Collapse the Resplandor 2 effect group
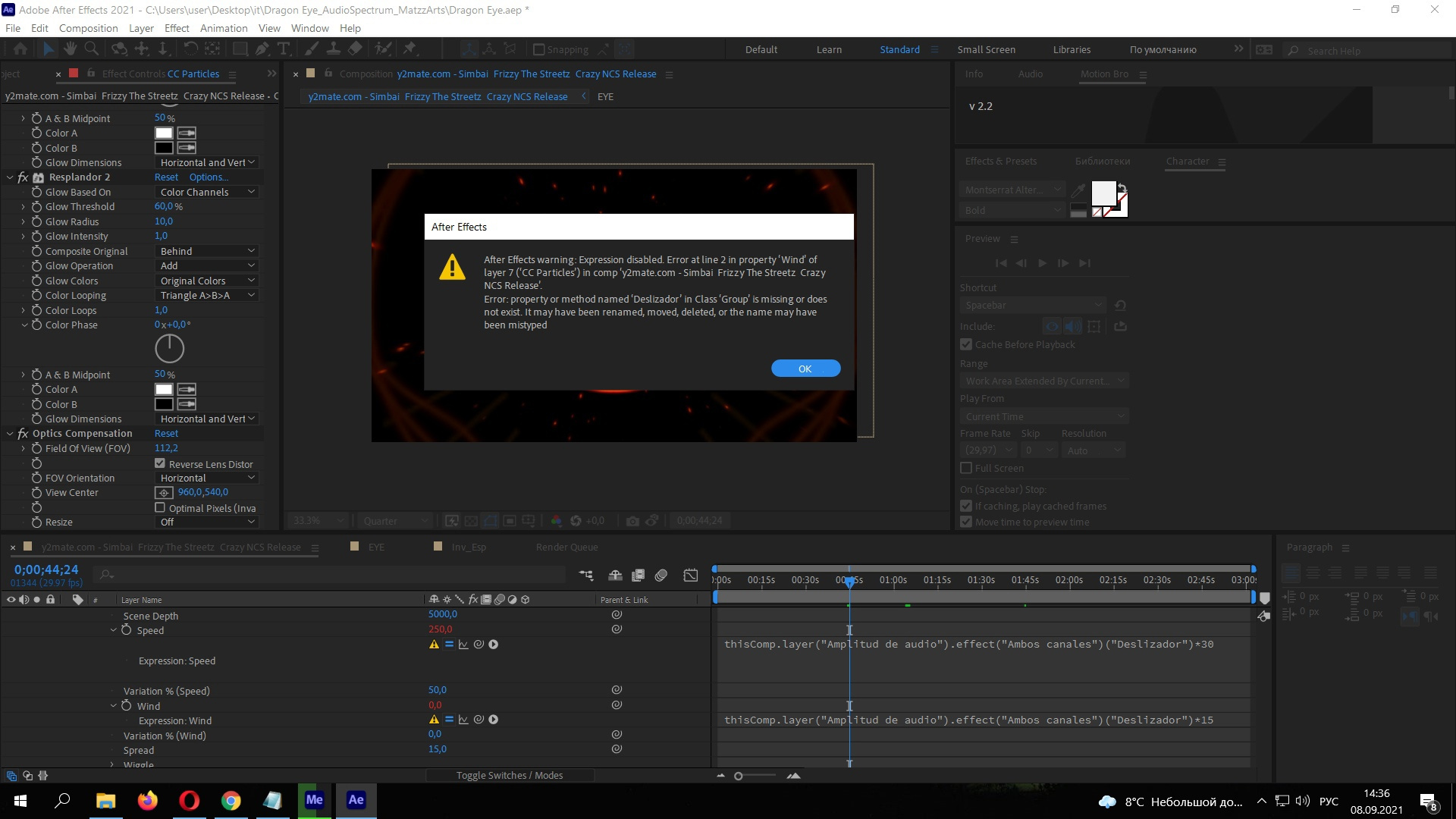 pos(10,177)
